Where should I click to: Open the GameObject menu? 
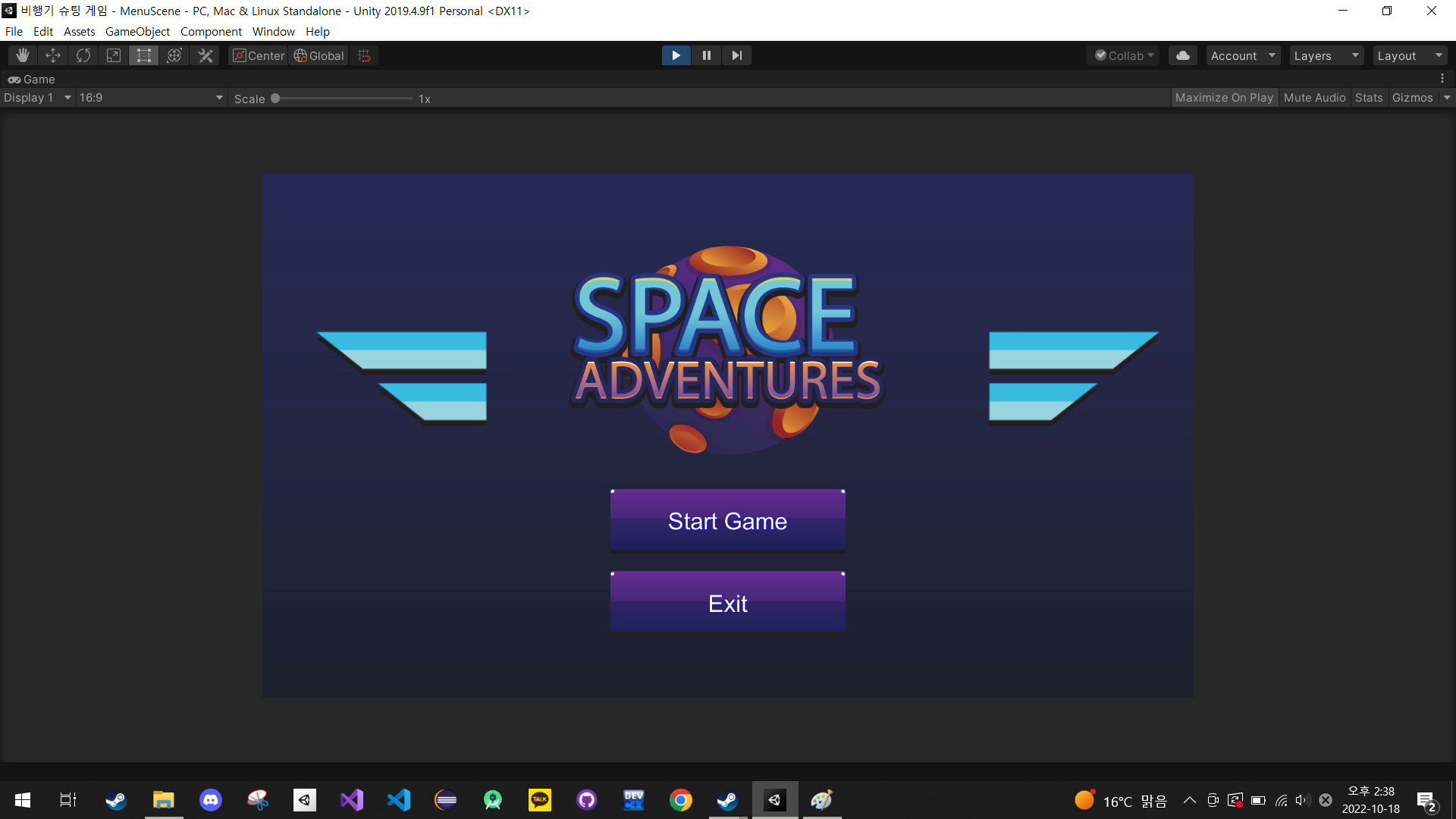click(x=137, y=31)
